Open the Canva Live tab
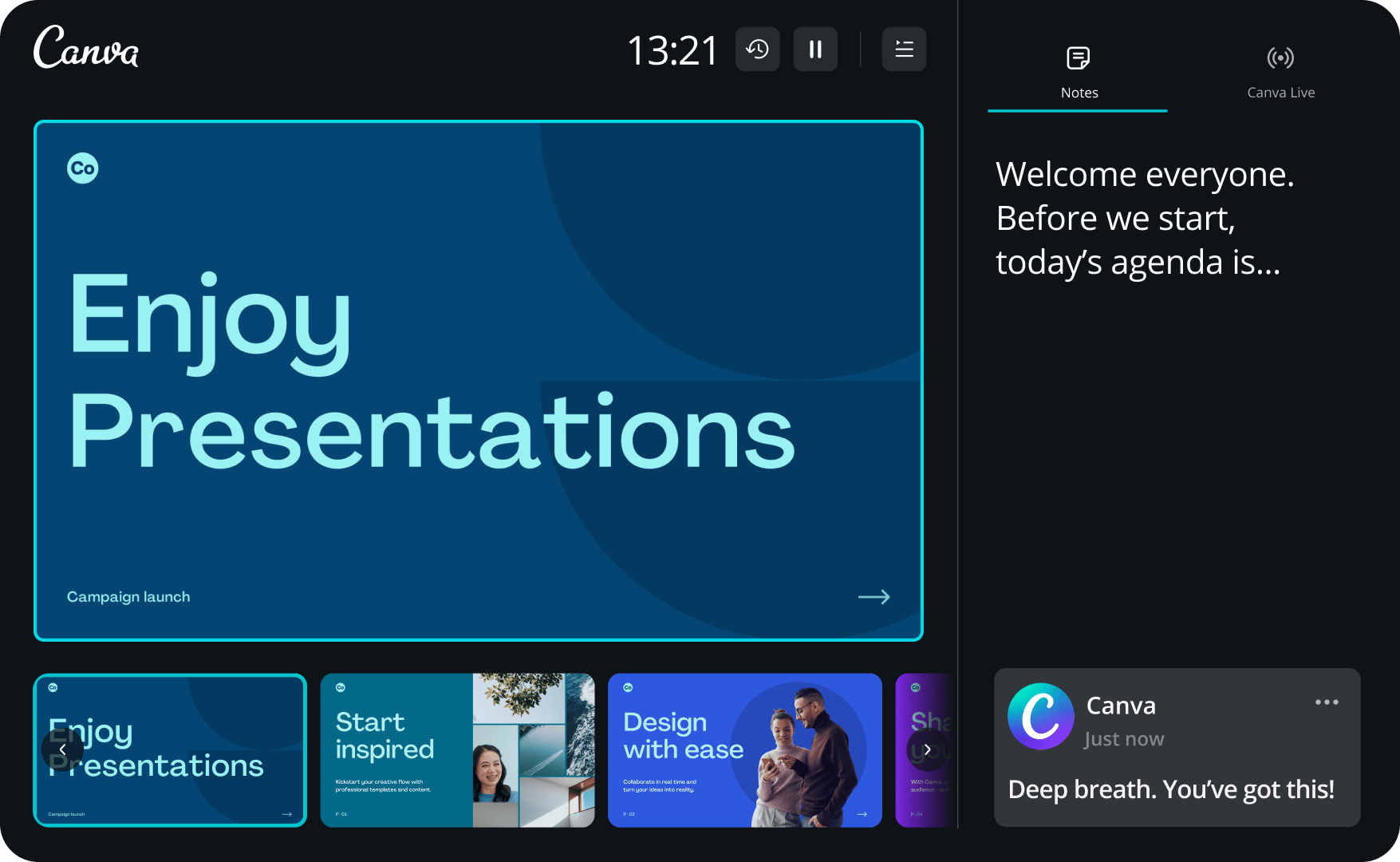Screen dimensions: 1400x862 (x=1280, y=73)
